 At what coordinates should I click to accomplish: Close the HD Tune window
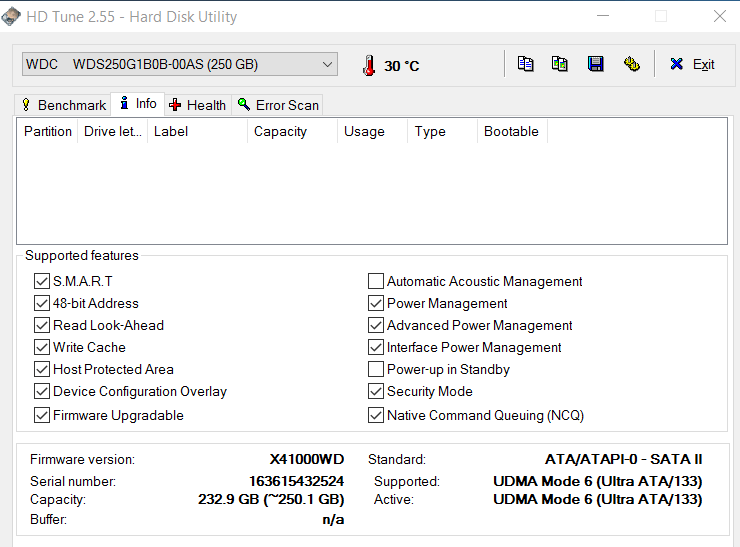tap(720, 16)
